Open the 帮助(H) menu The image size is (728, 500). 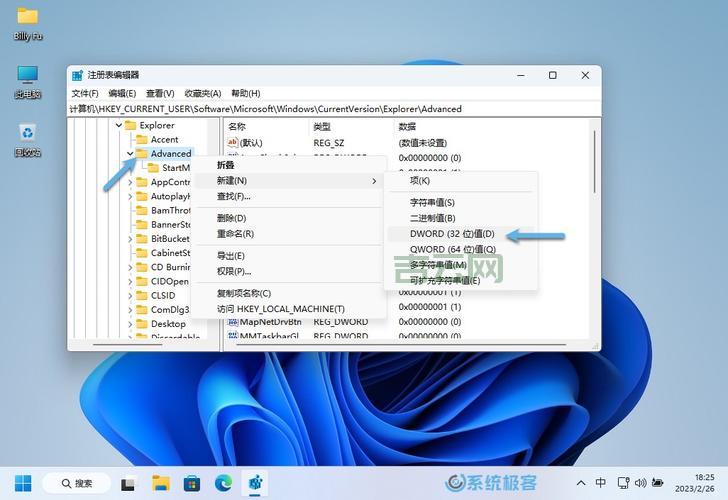246,93
